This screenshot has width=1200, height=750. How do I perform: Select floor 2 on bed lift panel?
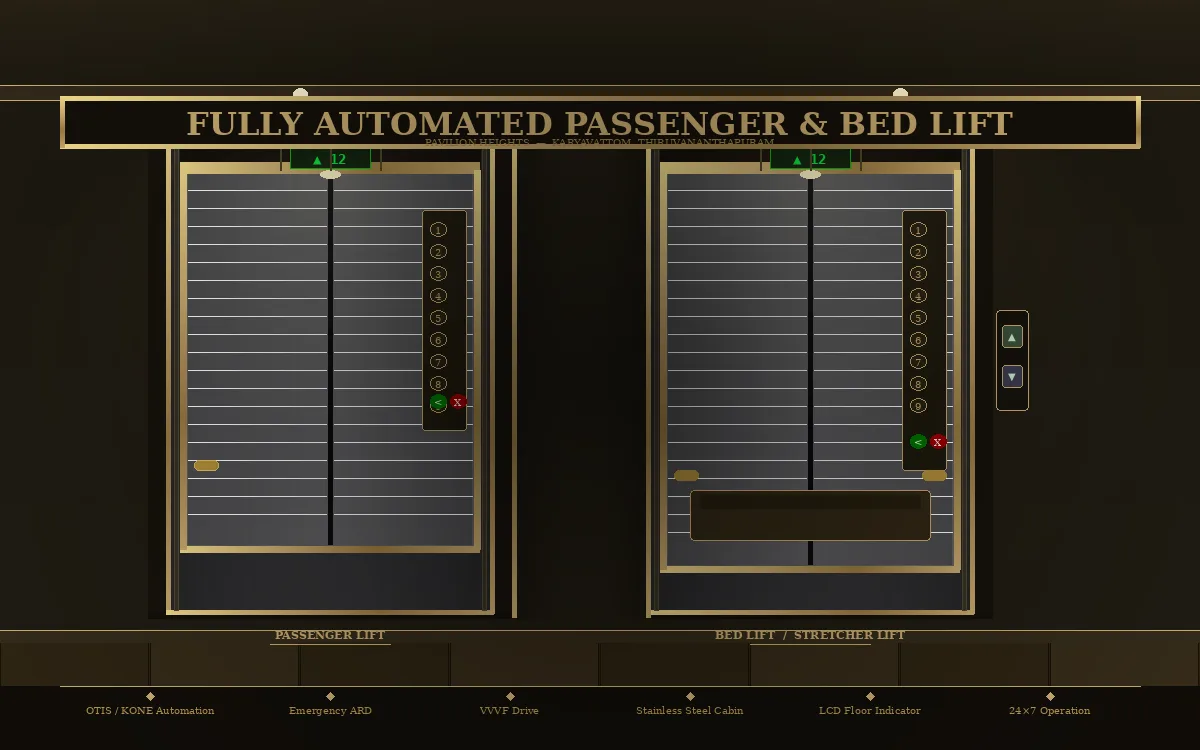point(918,252)
